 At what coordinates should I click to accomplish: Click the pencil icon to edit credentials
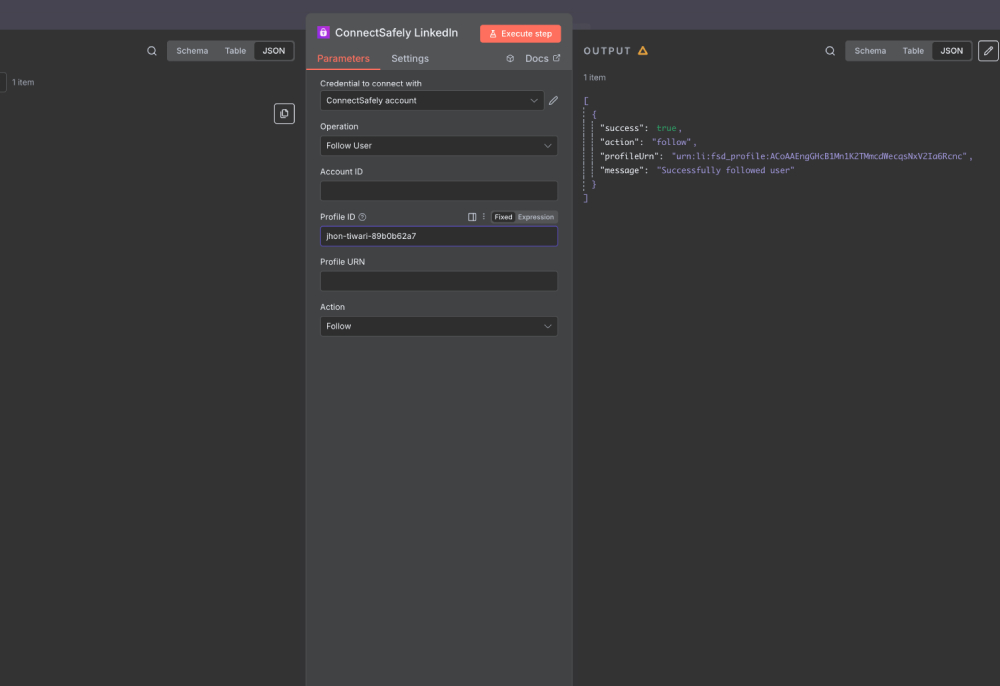[553, 100]
